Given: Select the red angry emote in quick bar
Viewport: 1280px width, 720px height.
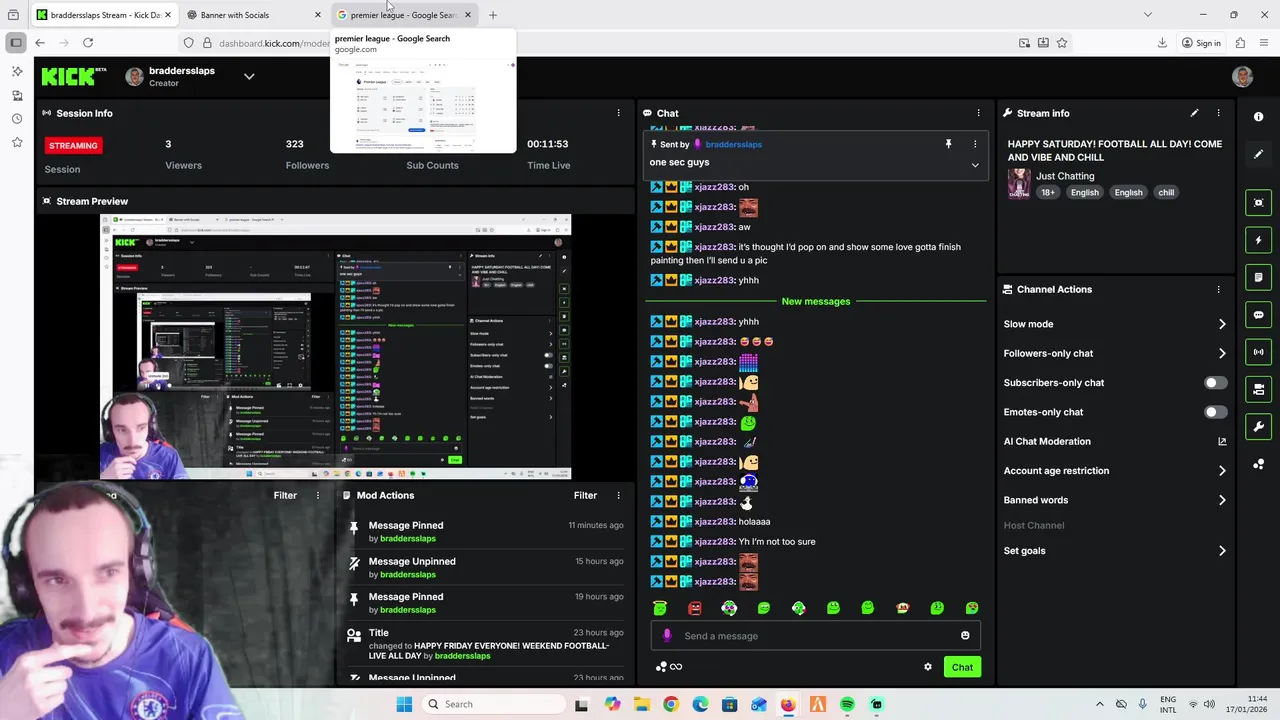Looking at the screenshot, I should (695, 608).
